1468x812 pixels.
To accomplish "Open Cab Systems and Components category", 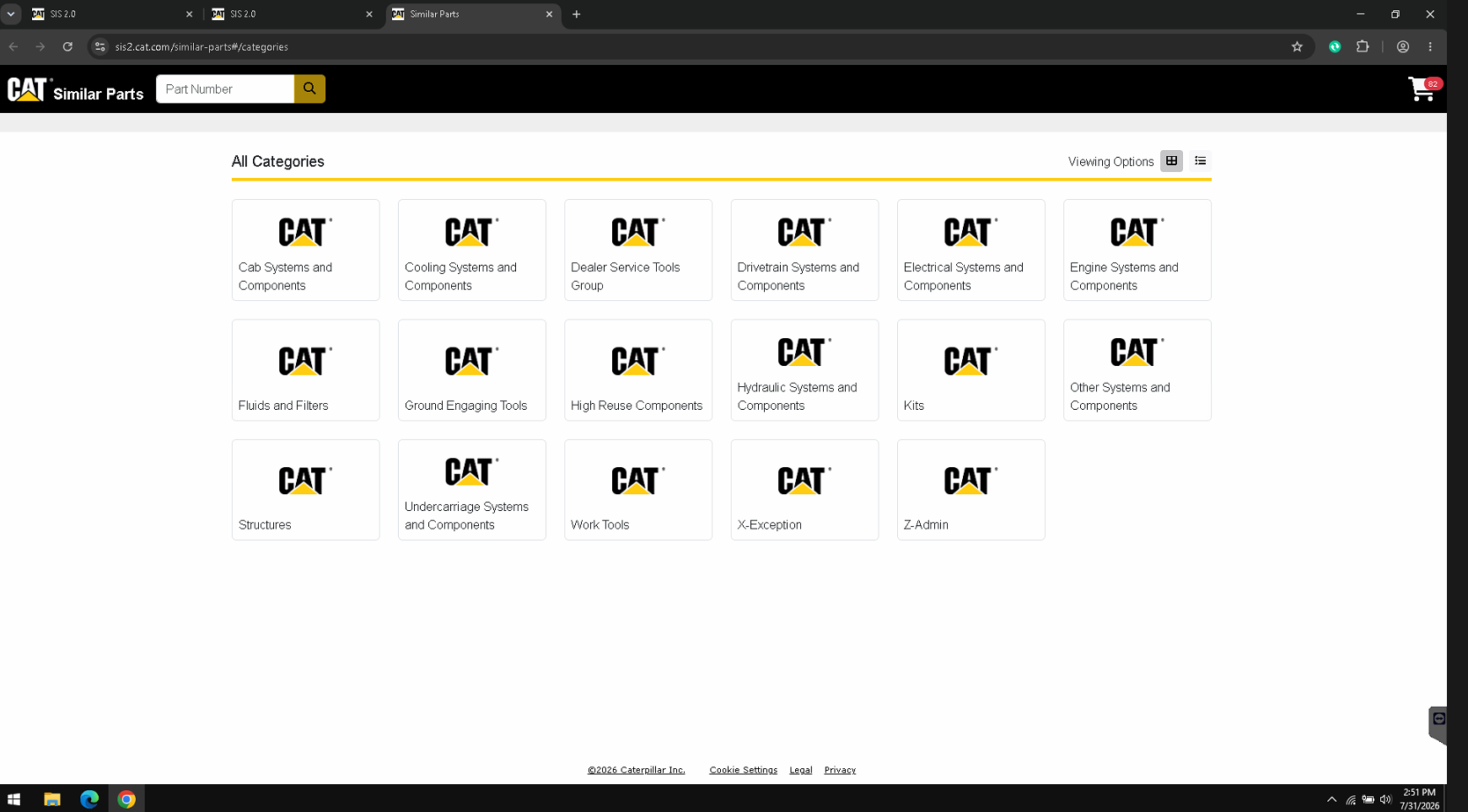I will (305, 250).
